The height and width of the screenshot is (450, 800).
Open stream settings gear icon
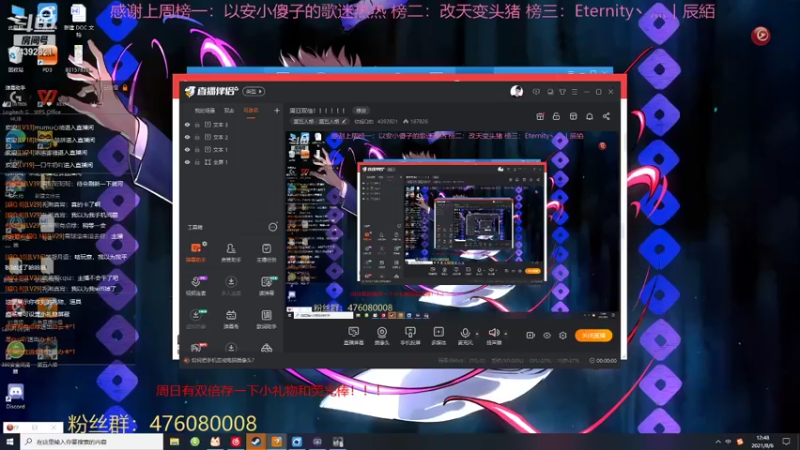click(x=563, y=335)
